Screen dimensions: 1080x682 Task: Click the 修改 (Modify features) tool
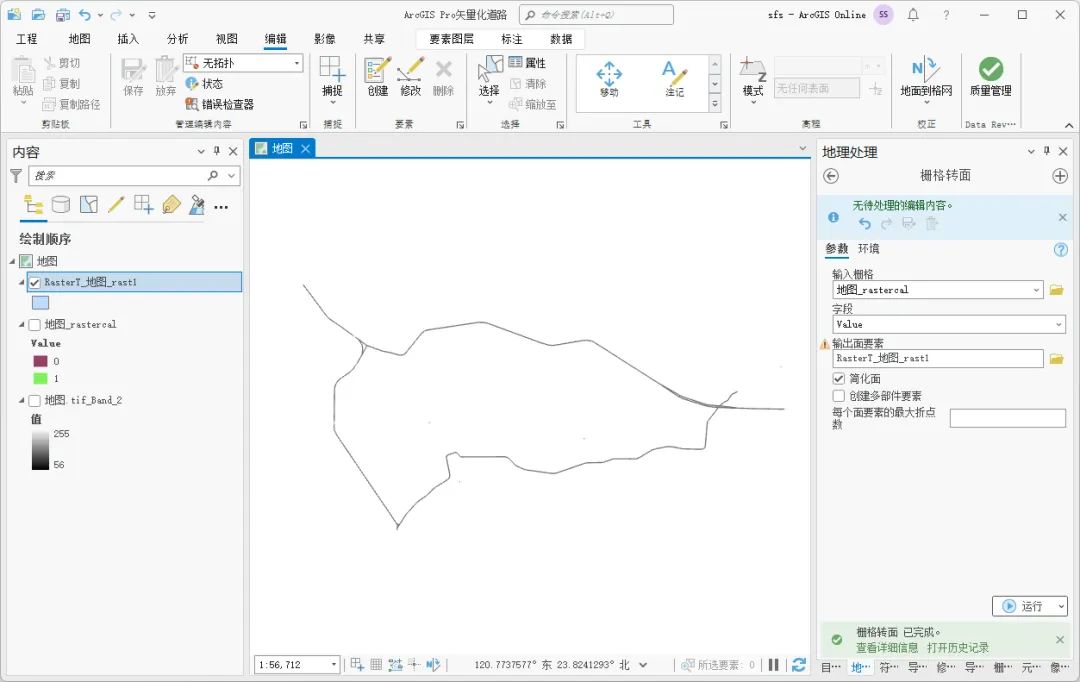(411, 76)
